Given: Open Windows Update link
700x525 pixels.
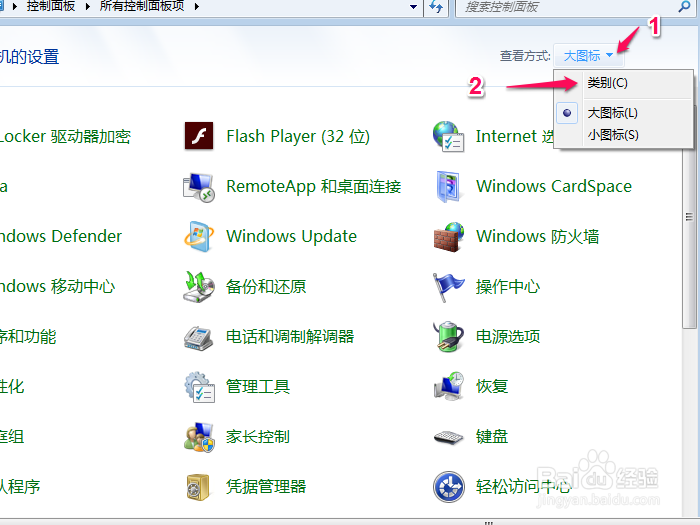Looking at the screenshot, I should pyautogui.click(x=292, y=237).
